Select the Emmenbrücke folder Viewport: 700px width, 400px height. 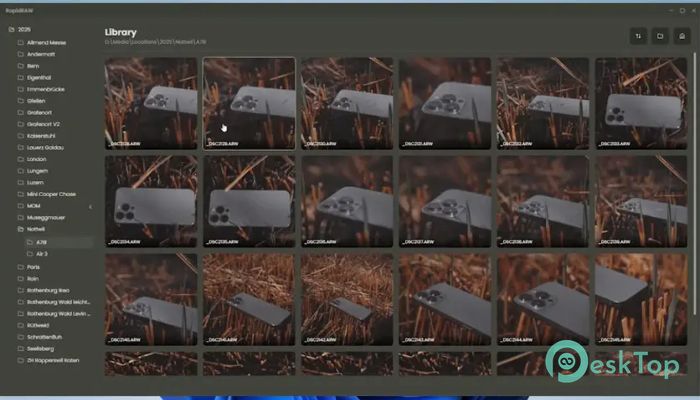tap(46, 89)
